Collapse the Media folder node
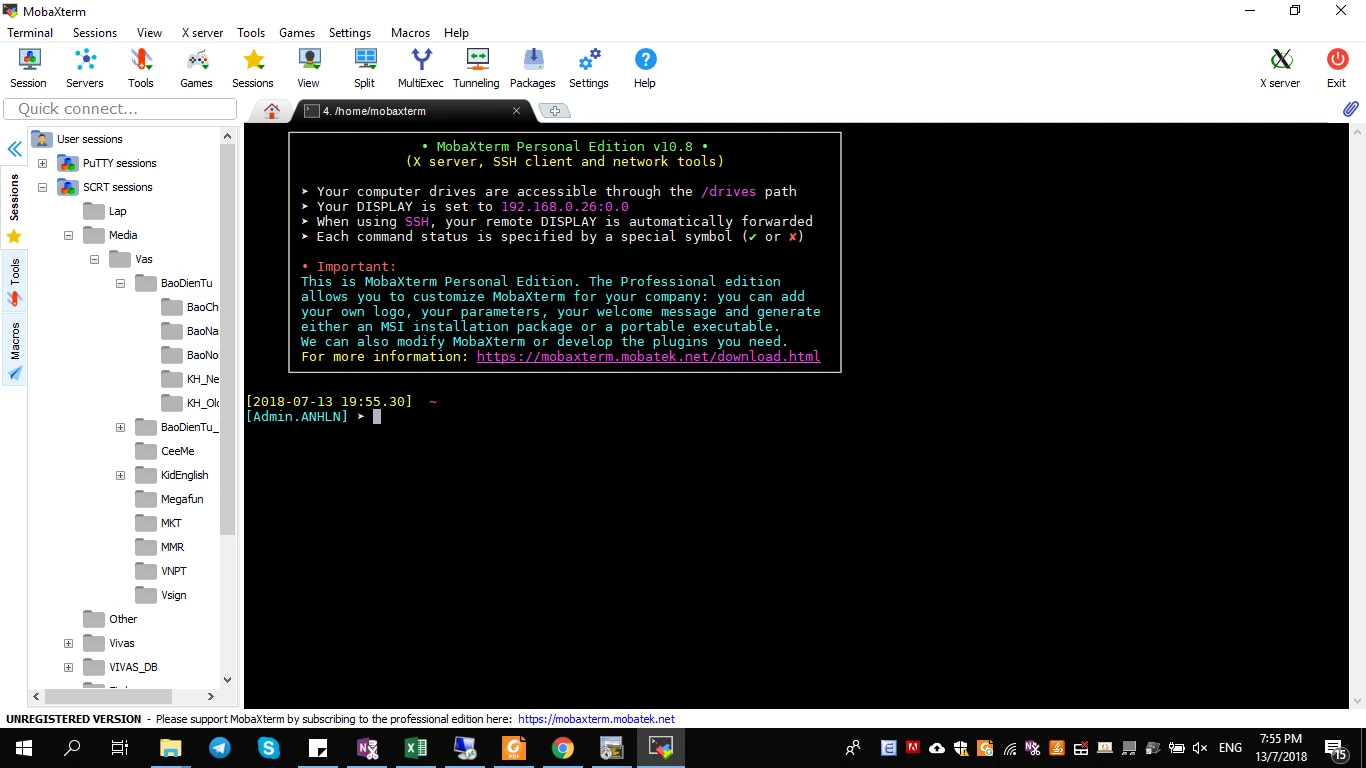This screenshot has width=1366, height=768. click(68, 235)
